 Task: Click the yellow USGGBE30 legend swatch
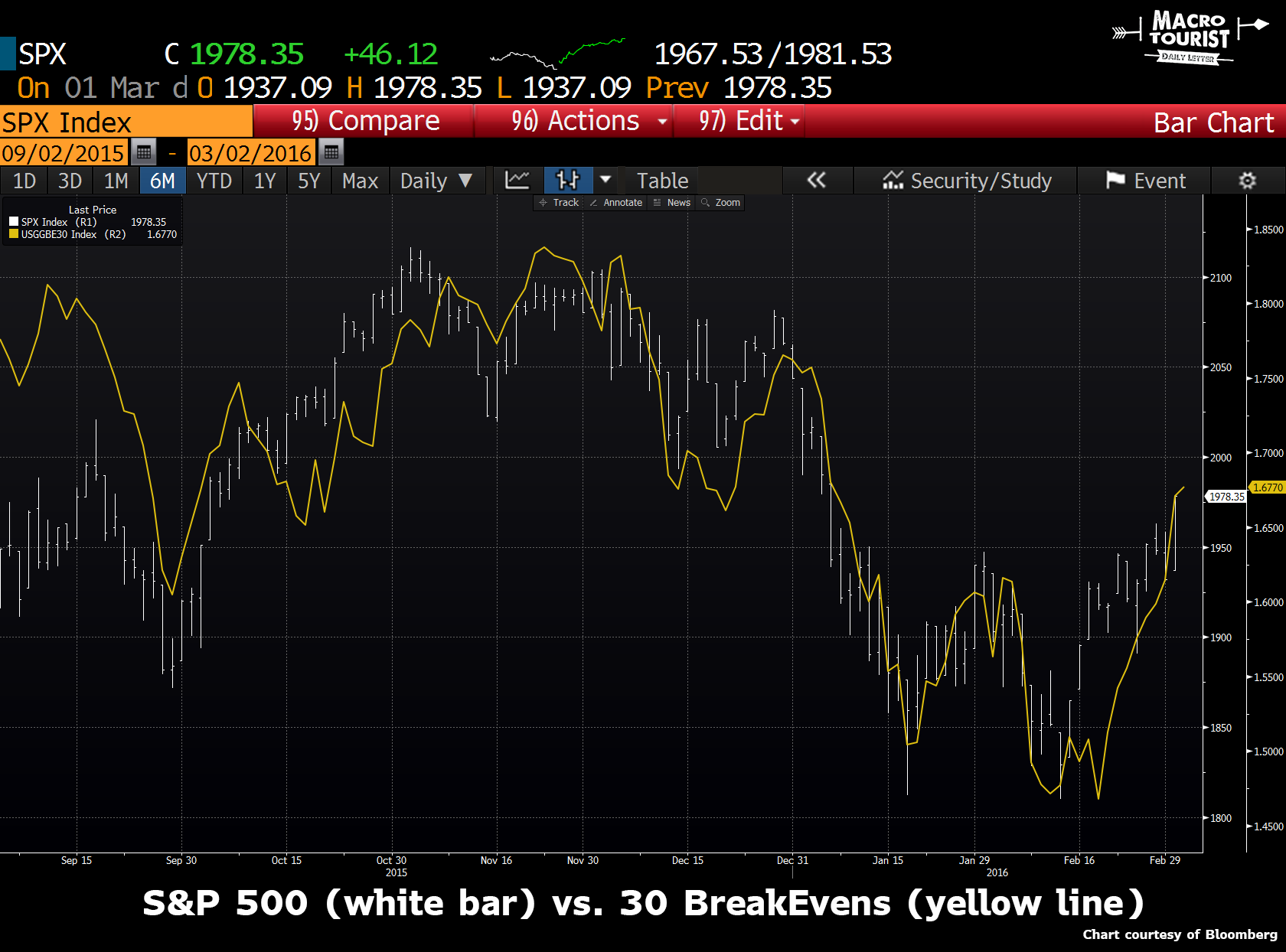pos(14,234)
